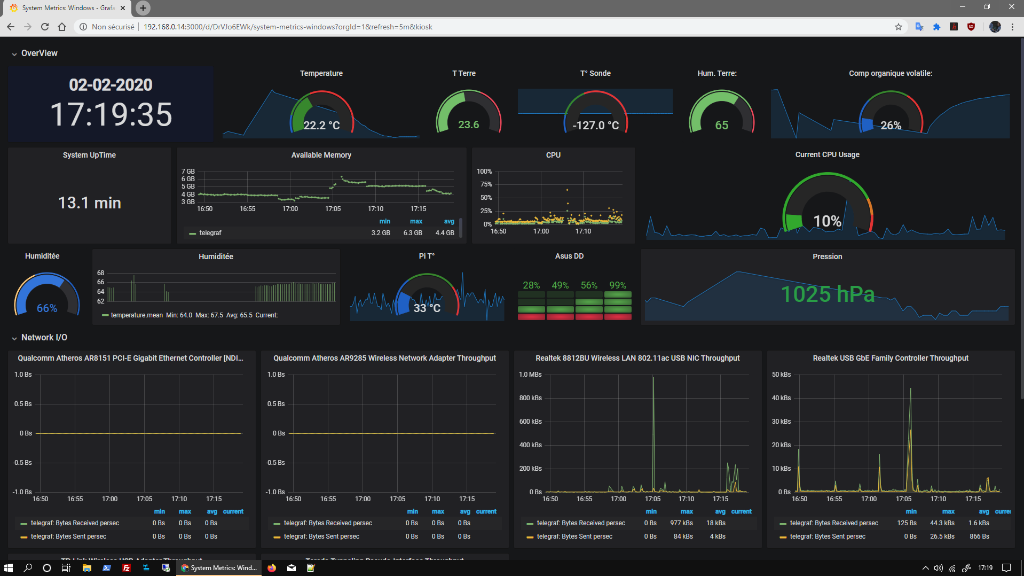Go to the browser home page icon

coord(61,27)
